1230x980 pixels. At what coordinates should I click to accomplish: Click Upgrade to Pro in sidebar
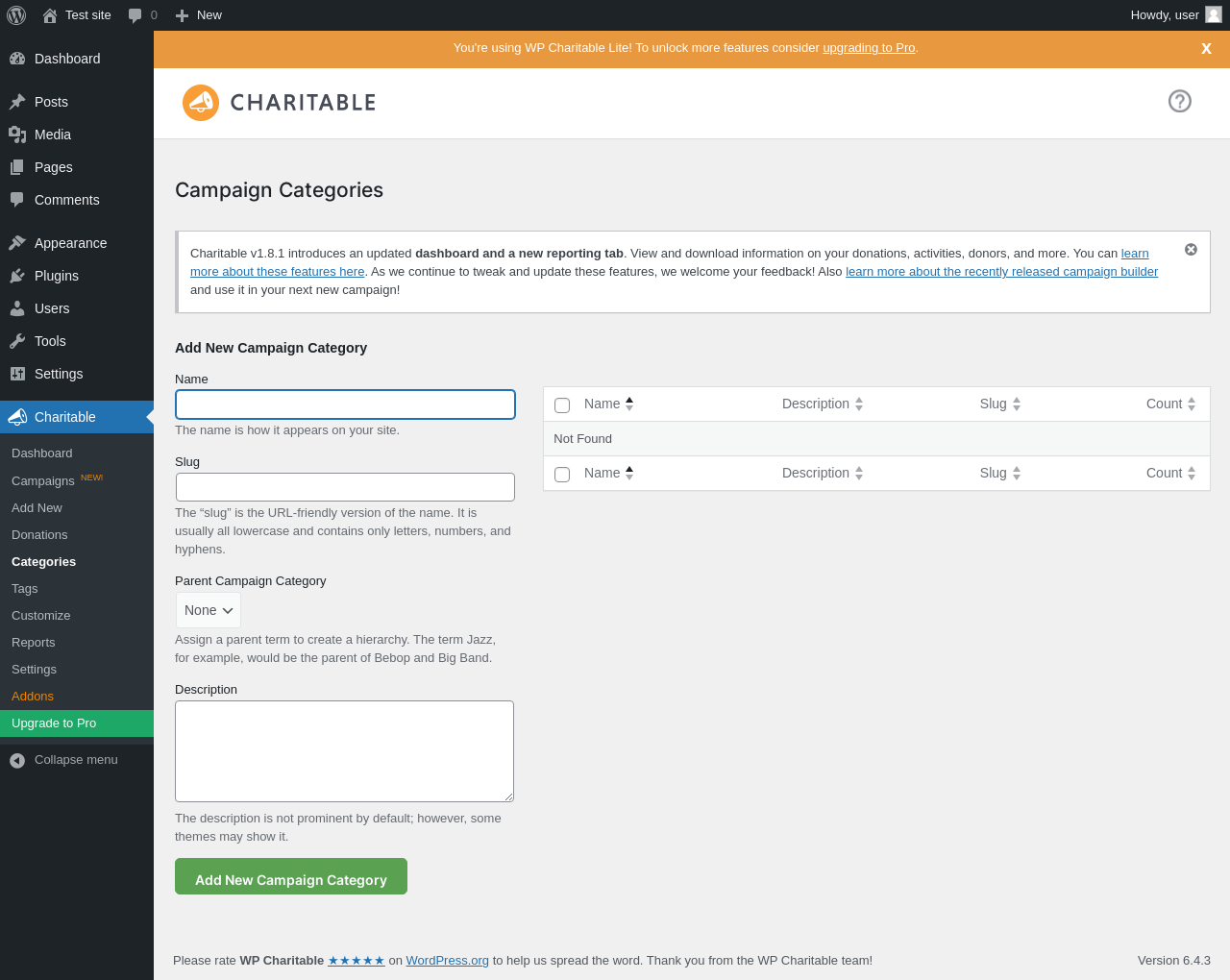(77, 723)
